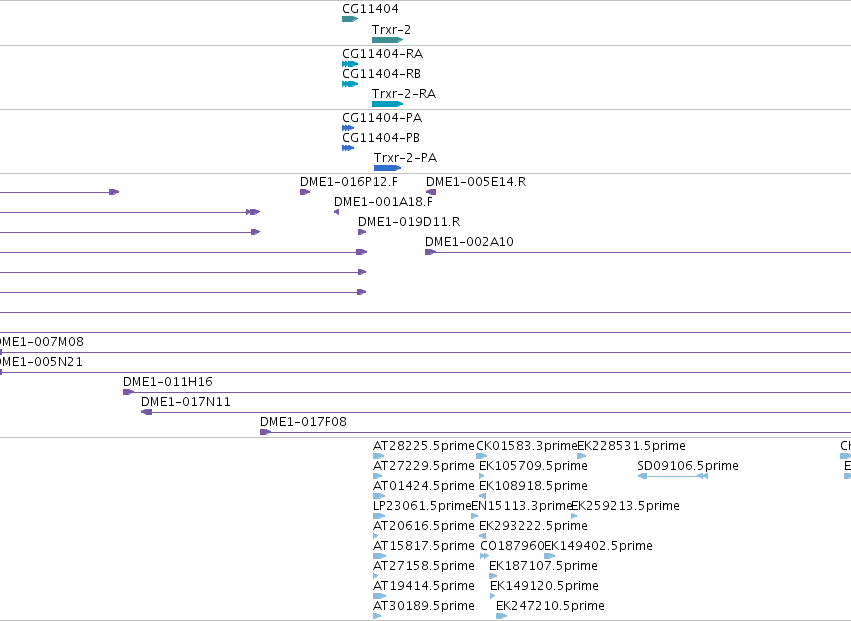Image resolution: width=851 pixels, height=621 pixels.
Task: Click the DME1-016P12.F arrow glyph
Action: [305, 192]
